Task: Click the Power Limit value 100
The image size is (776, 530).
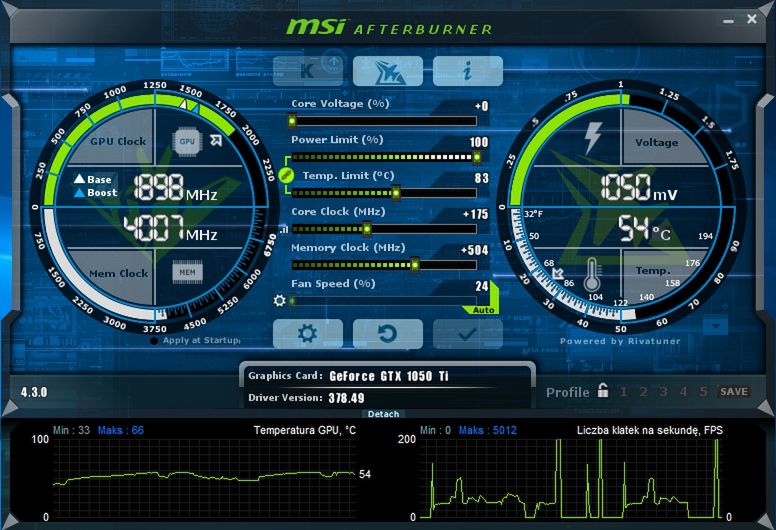Action: coord(479,143)
